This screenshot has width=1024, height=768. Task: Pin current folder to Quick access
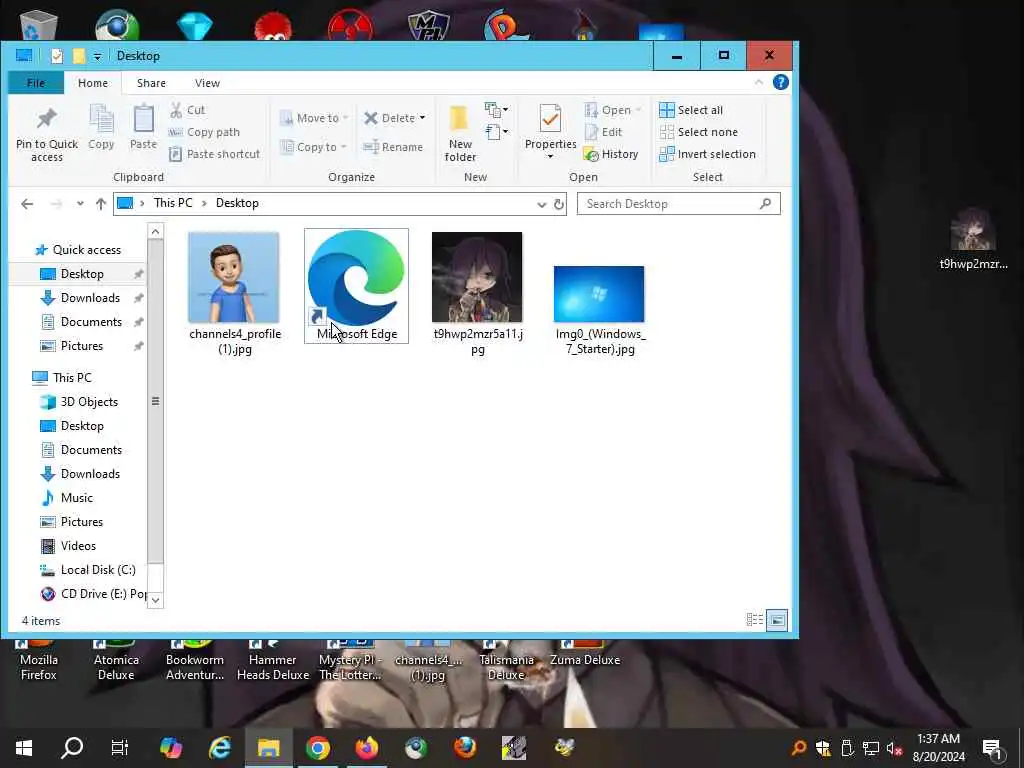pyautogui.click(x=46, y=134)
